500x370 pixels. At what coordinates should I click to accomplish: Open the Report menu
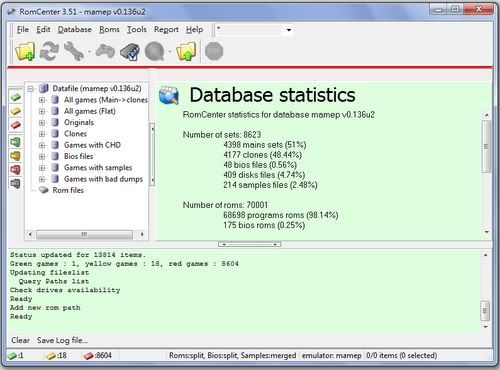[166, 30]
